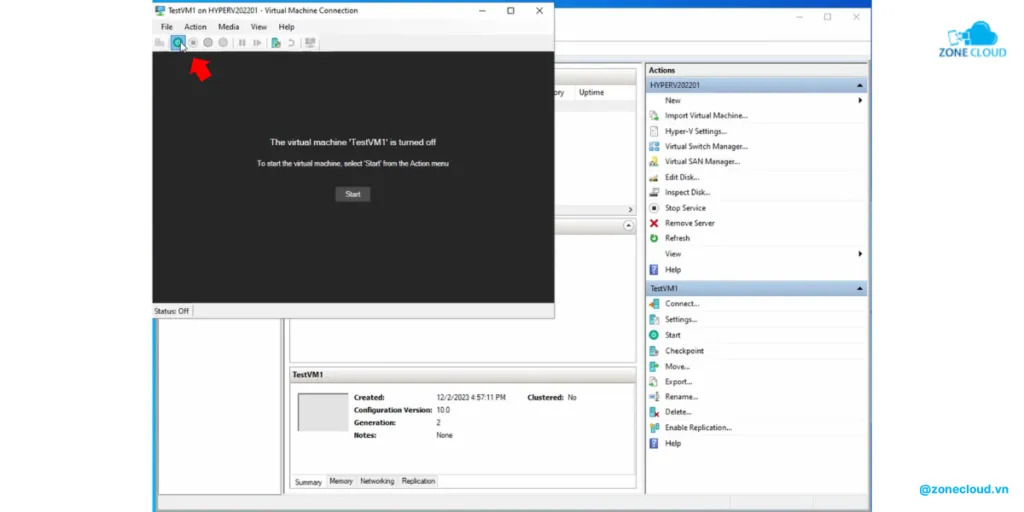Click the Reset toolbar icon
The image size is (1024, 512).
(x=257, y=42)
